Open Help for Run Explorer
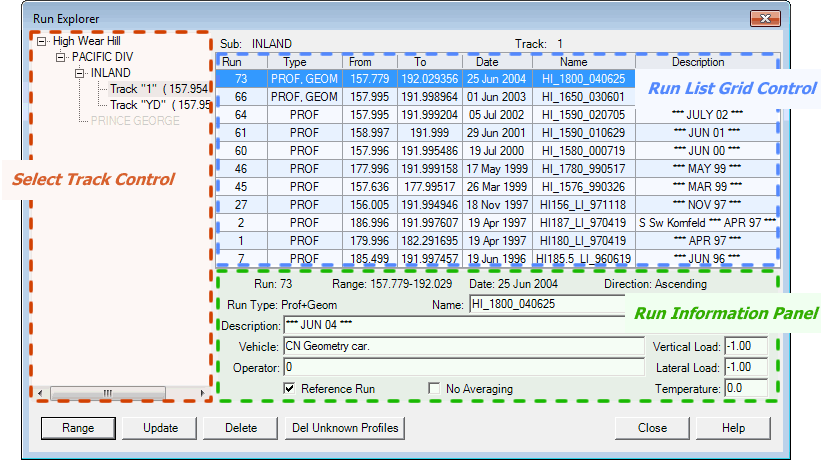The width and height of the screenshot is (821, 460). [733, 428]
